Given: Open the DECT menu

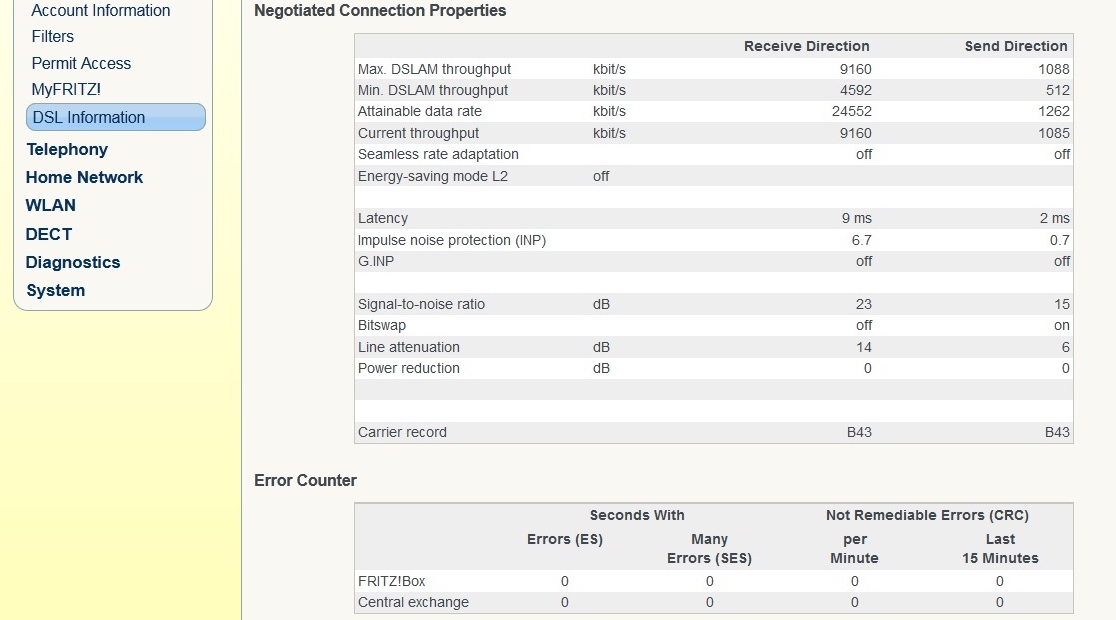Looking at the screenshot, I should 49,234.
